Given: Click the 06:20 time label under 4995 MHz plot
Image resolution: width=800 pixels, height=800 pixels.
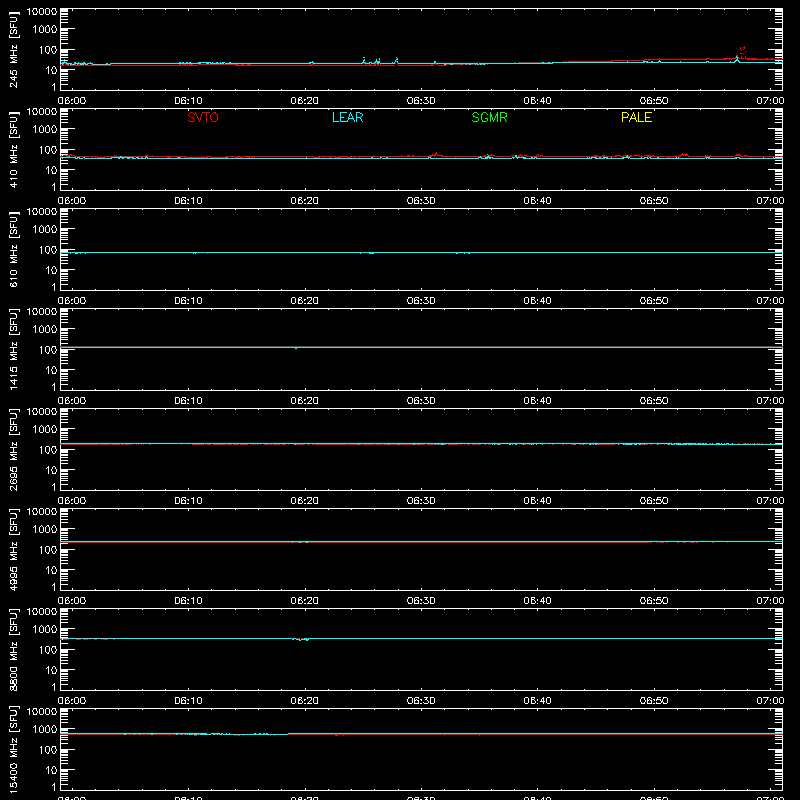Looking at the screenshot, I should pos(305,601).
